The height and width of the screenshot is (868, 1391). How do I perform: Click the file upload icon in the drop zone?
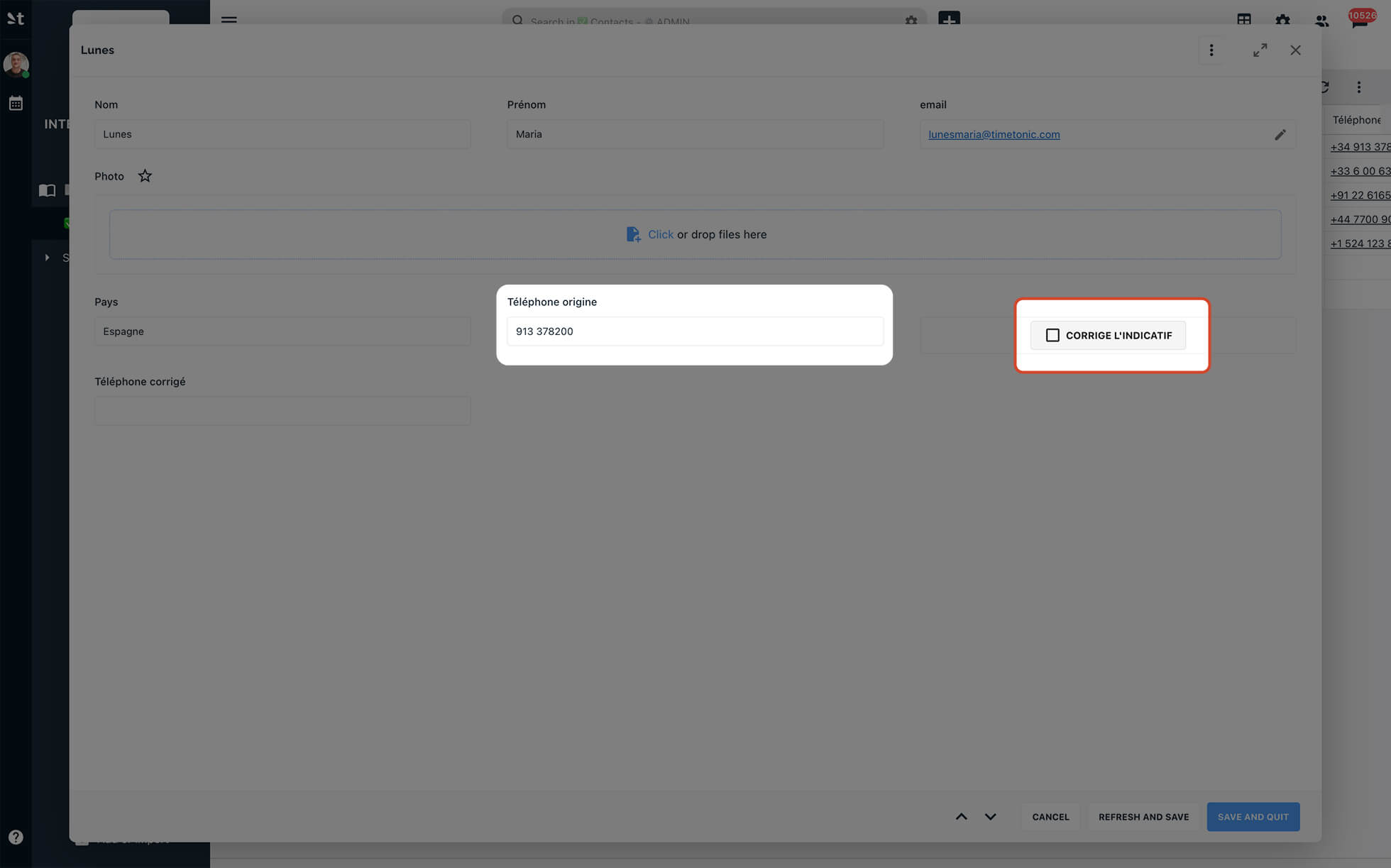(632, 234)
